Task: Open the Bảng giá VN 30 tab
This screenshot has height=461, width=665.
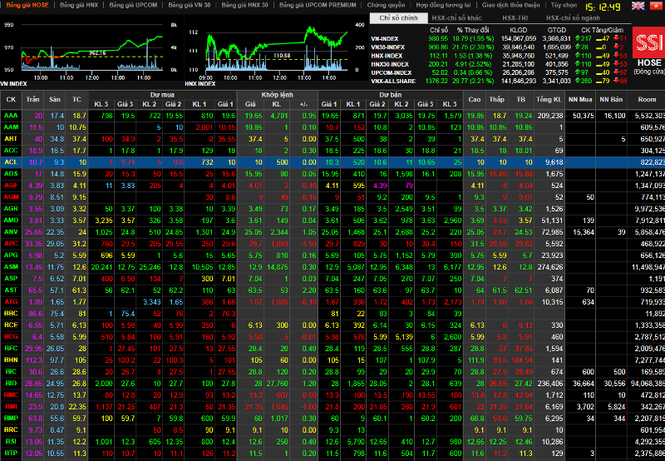Action: [x=189, y=5]
